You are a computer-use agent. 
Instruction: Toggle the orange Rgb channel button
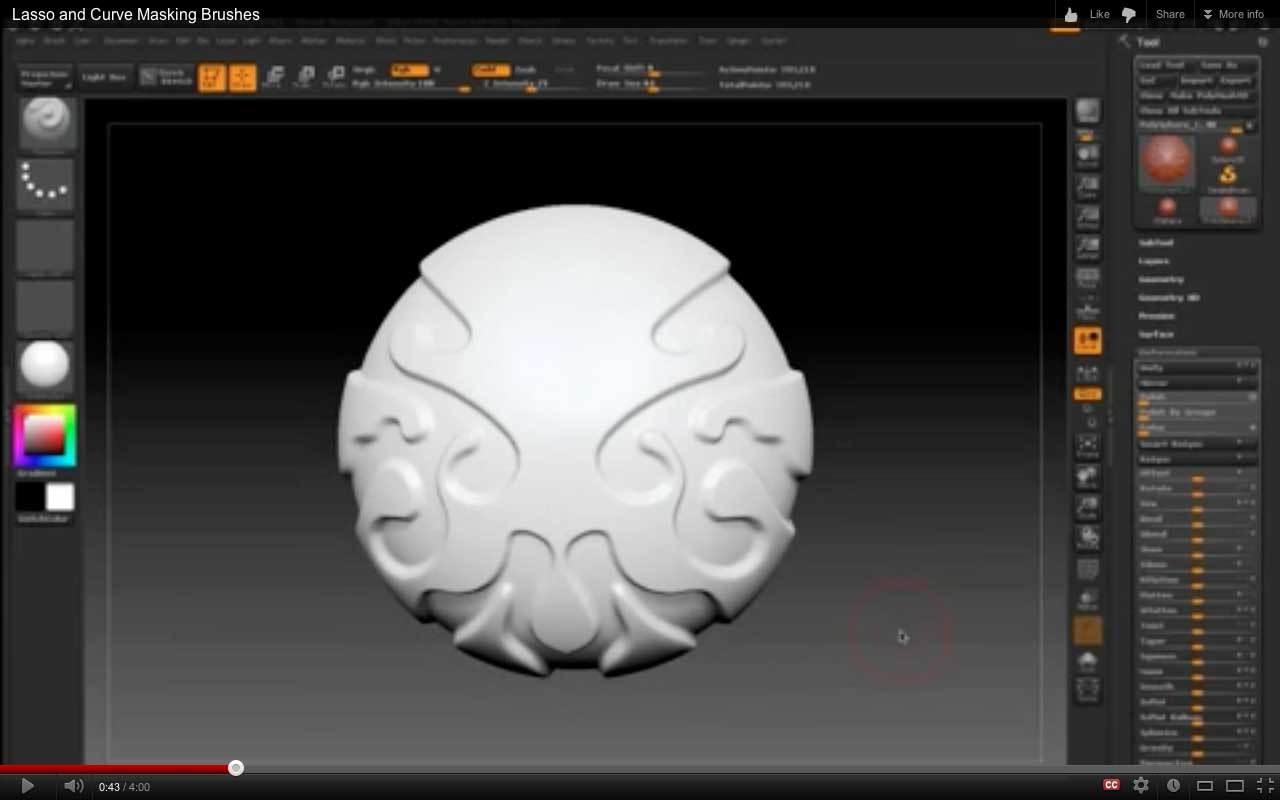(409, 70)
